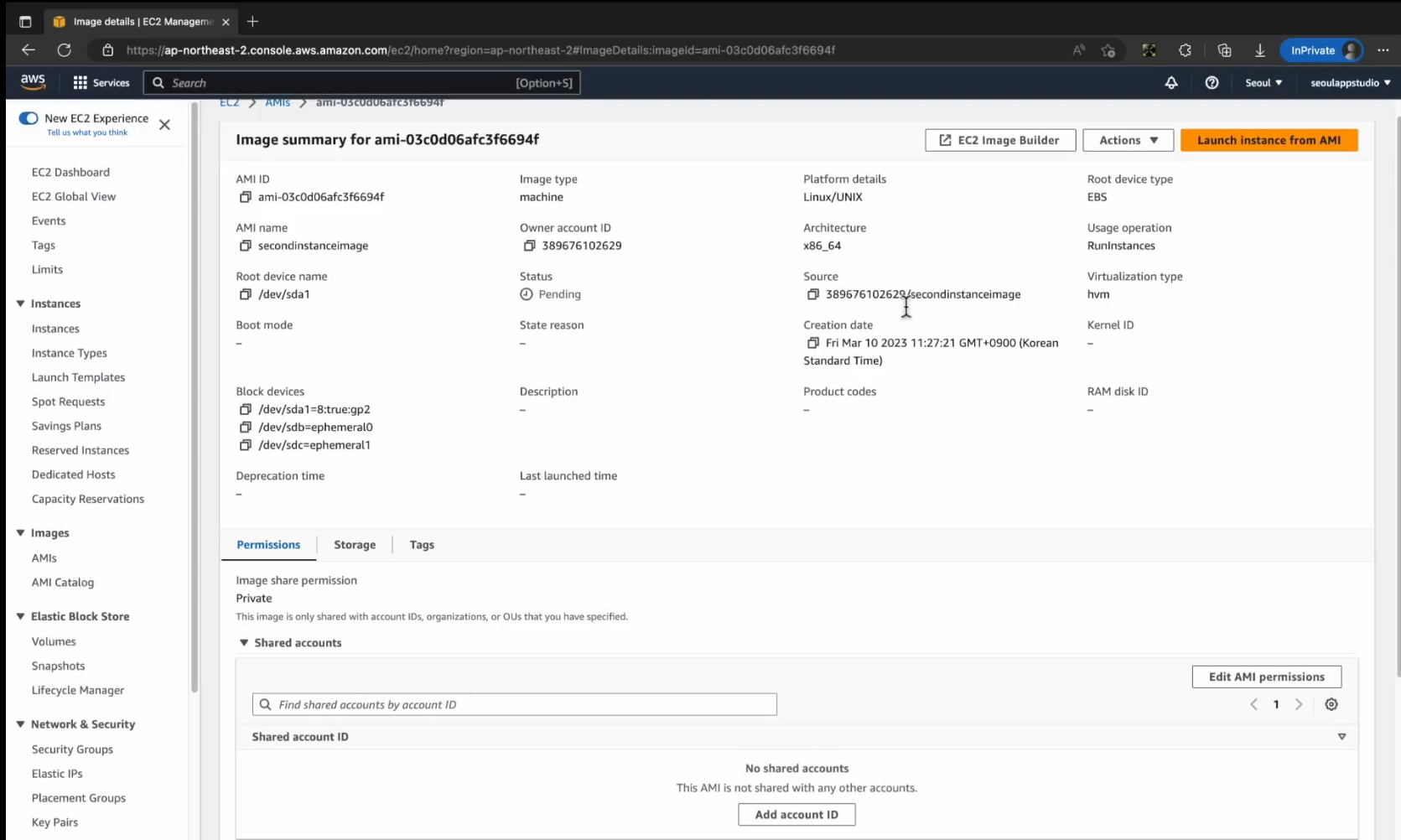
Task: Copy block device /dev/sda1=8:true:gp2
Action: pos(245,409)
